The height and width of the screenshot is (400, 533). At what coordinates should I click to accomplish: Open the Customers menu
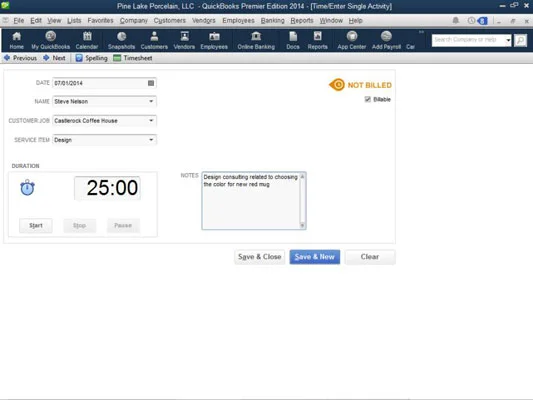(x=170, y=21)
